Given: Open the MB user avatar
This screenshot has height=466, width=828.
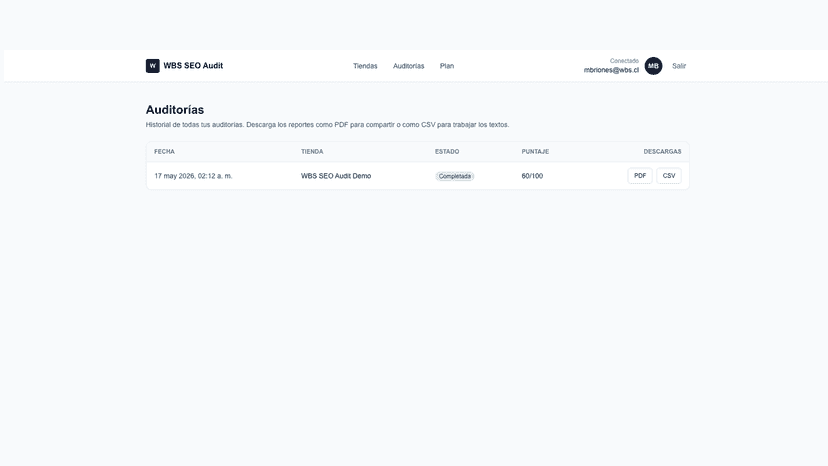Looking at the screenshot, I should 653,66.
